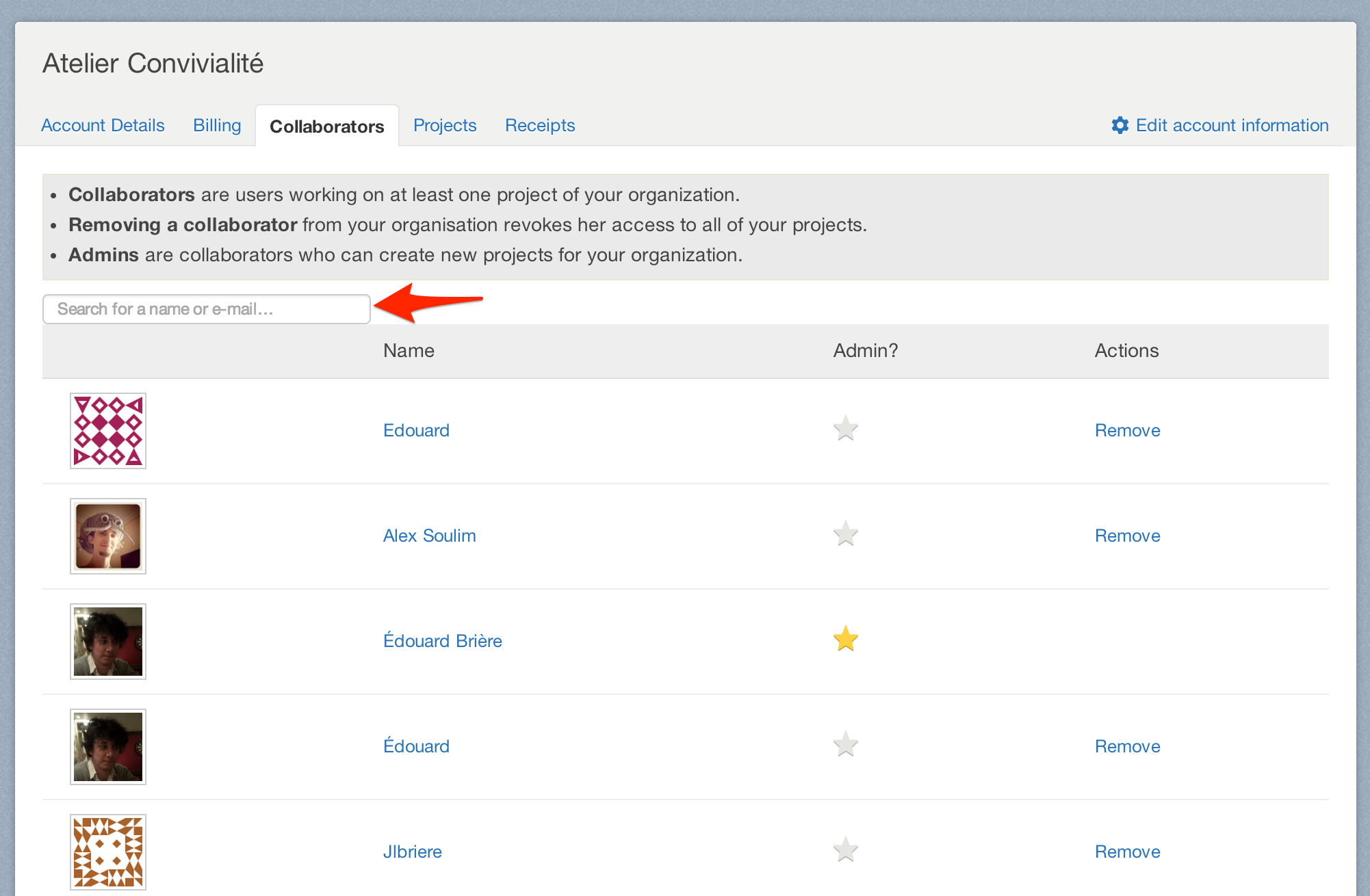This screenshot has height=896, width=1370.
Task: Go to the Receipts tab
Action: tap(540, 125)
